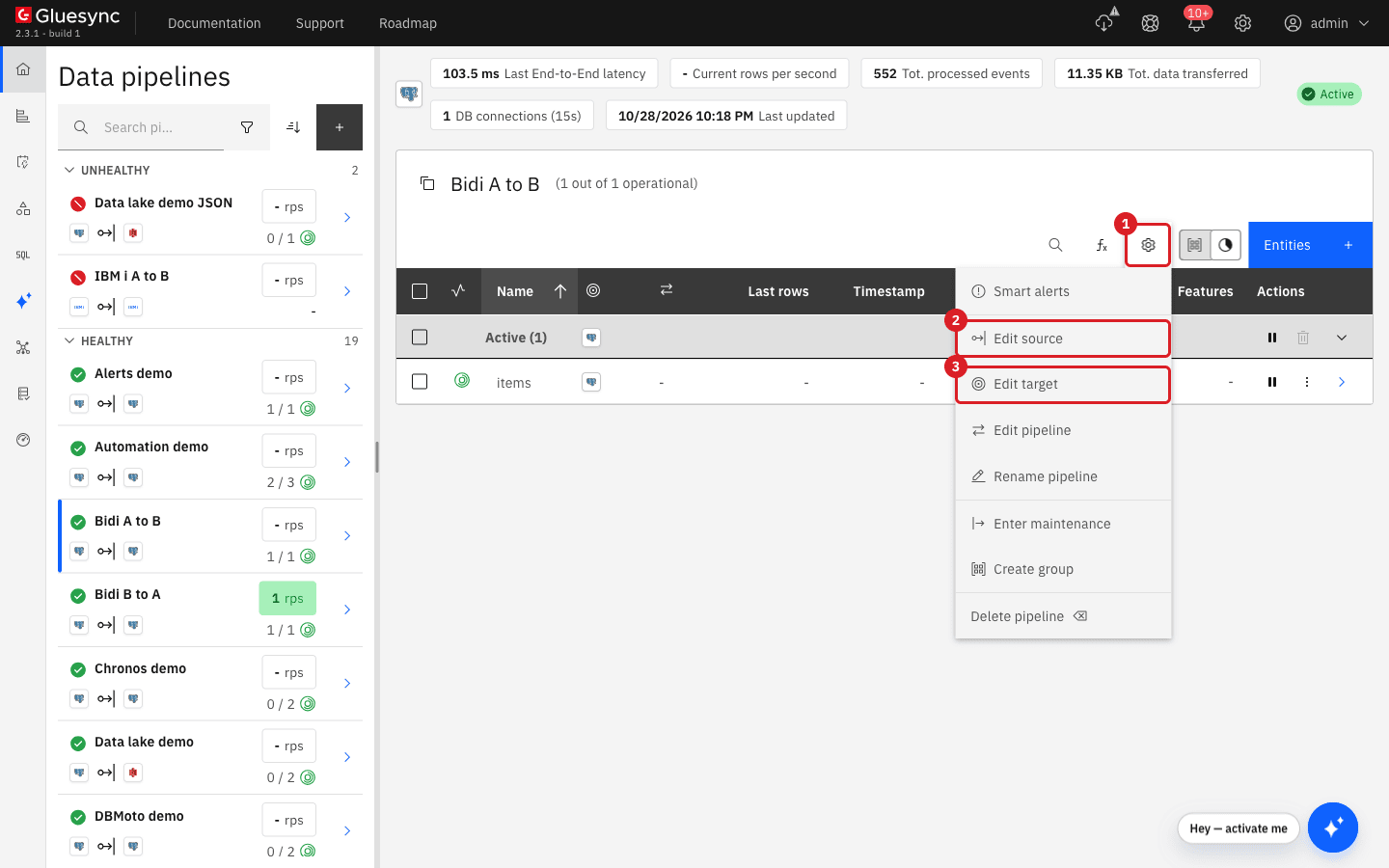Open the Roadmap link

pos(408,23)
